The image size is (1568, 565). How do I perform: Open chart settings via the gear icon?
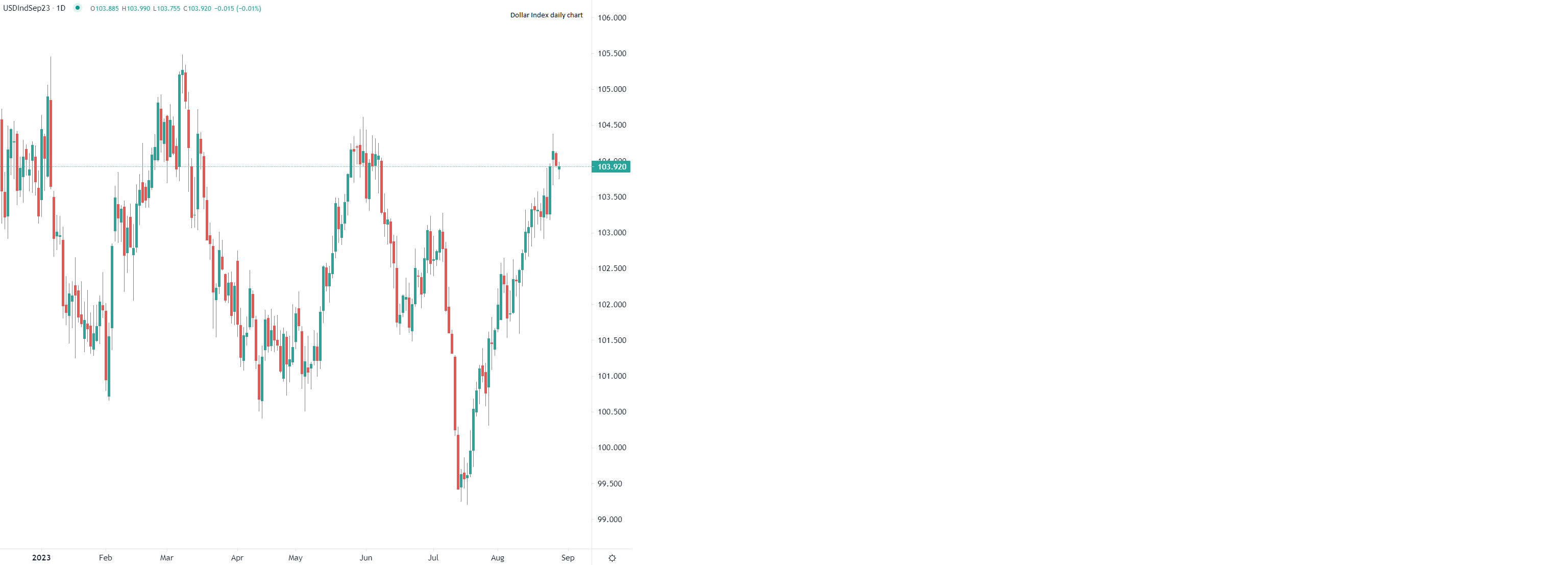tap(612, 558)
